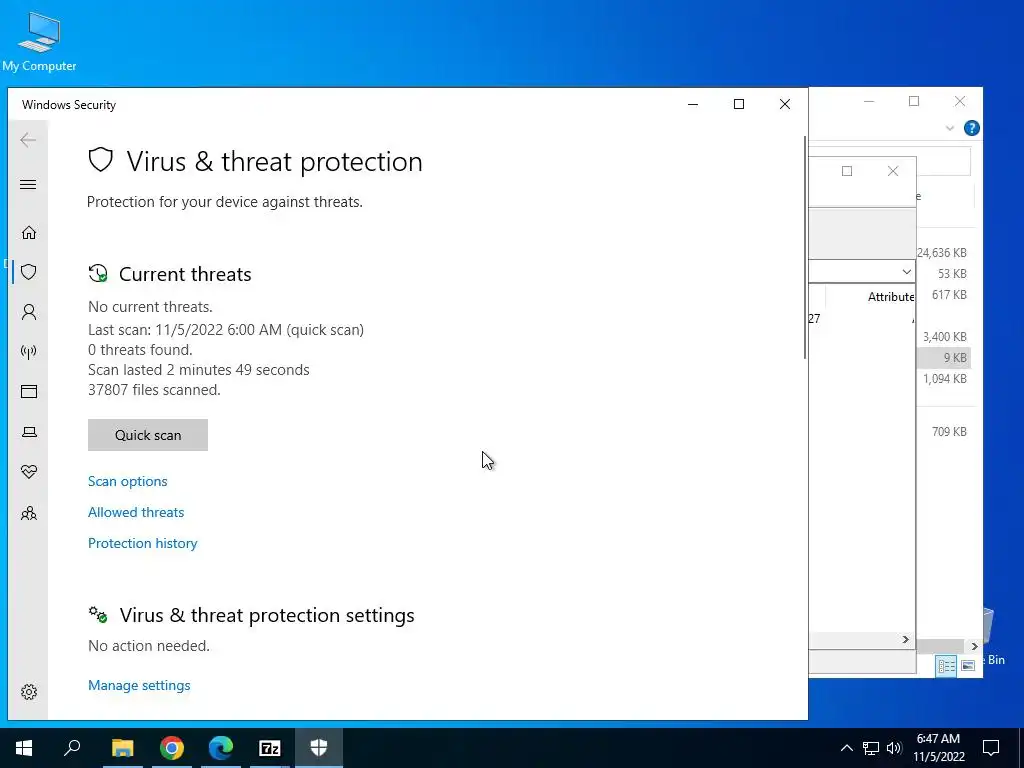Viewport: 1024px width, 768px height.
Task: Maximize the inner background dialog window
Action: click(x=847, y=171)
